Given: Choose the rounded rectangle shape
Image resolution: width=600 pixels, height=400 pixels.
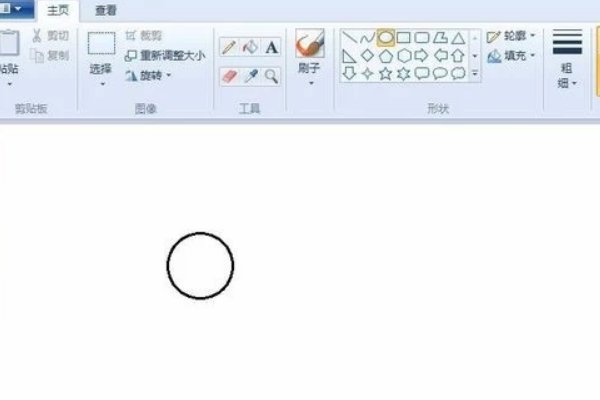Looking at the screenshot, I should 422,38.
